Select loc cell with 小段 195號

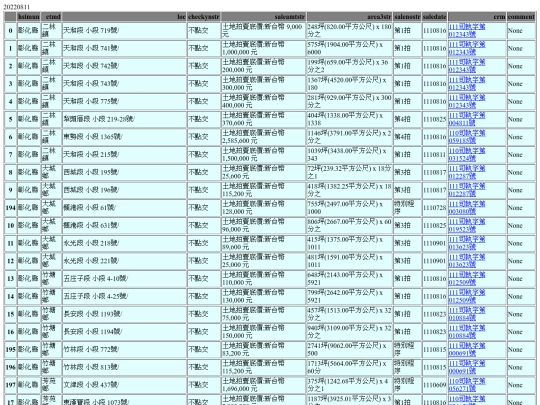124,172
